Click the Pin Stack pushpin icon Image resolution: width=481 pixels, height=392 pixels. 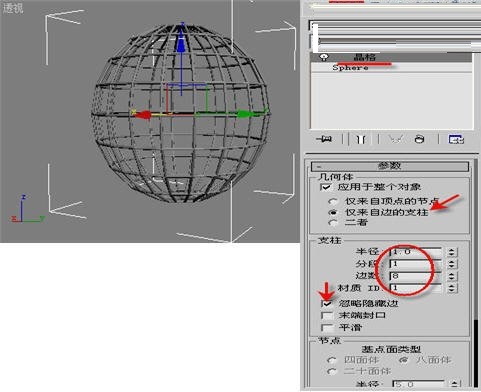(x=324, y=139)
